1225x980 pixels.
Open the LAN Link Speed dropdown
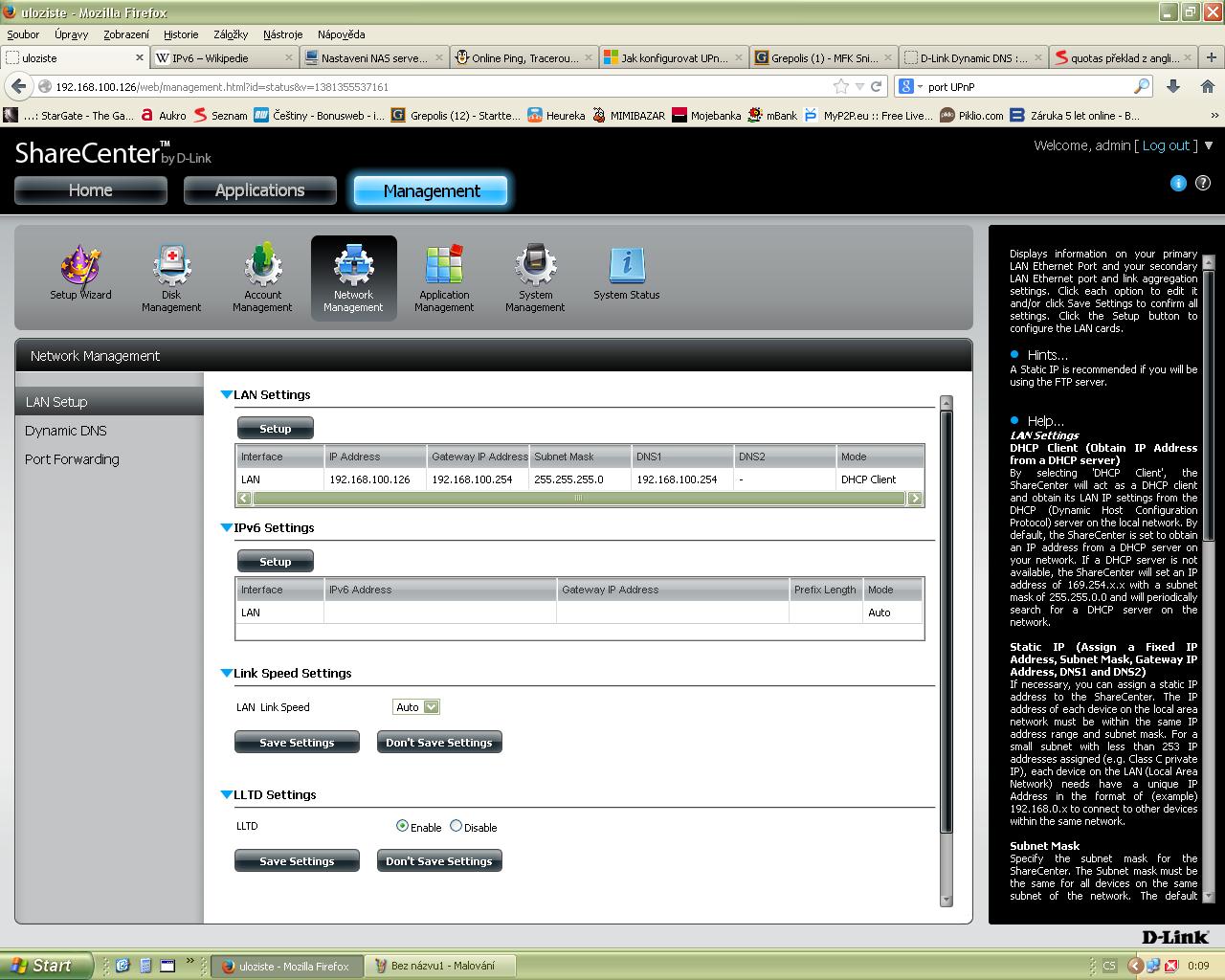(x=416, y=707)
